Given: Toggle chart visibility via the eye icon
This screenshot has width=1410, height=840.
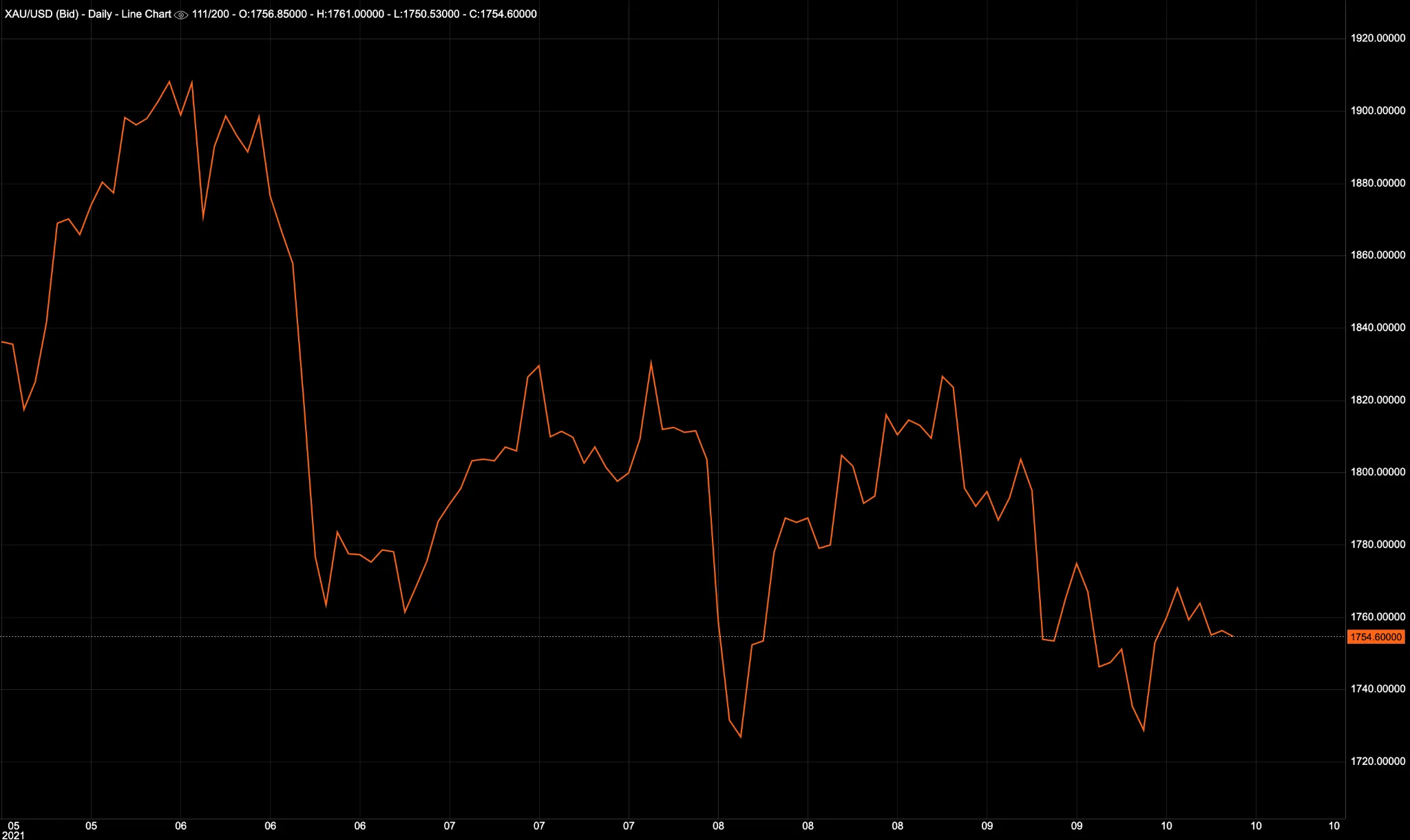Looking at the screenshot, I should tap(182, 14).
